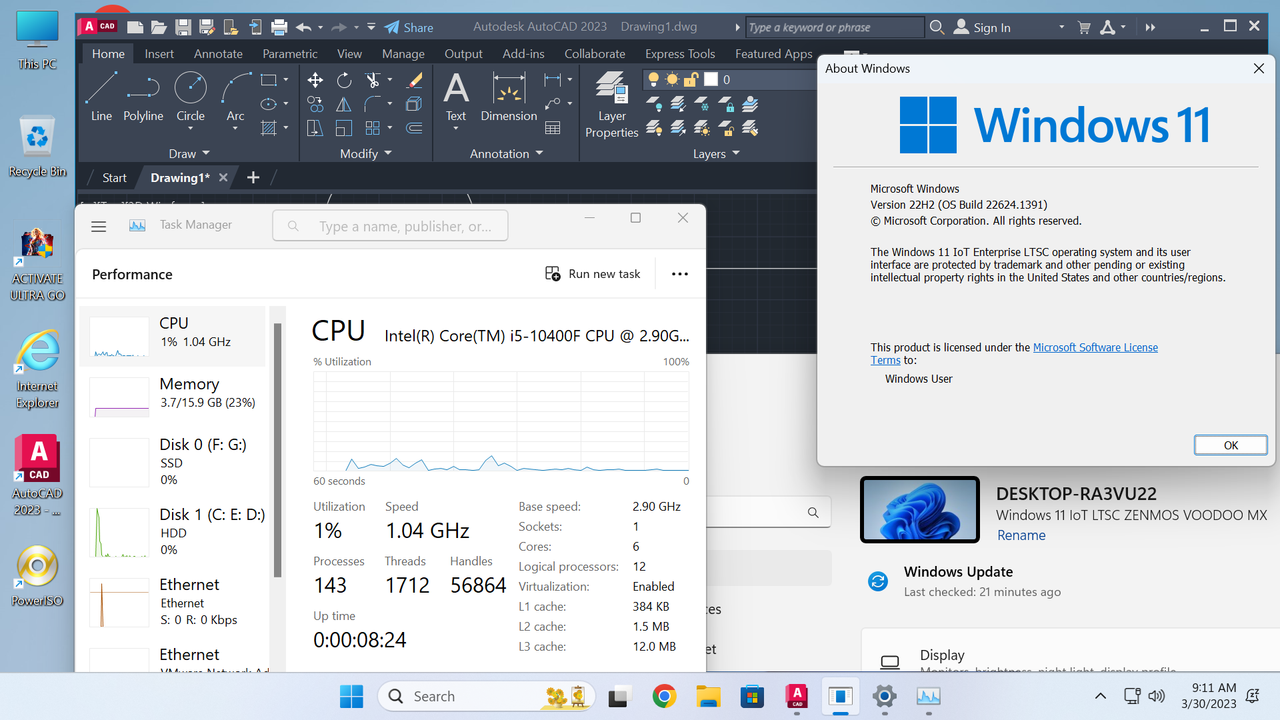Click the AutoCAD keyword search box

(834, 27)
